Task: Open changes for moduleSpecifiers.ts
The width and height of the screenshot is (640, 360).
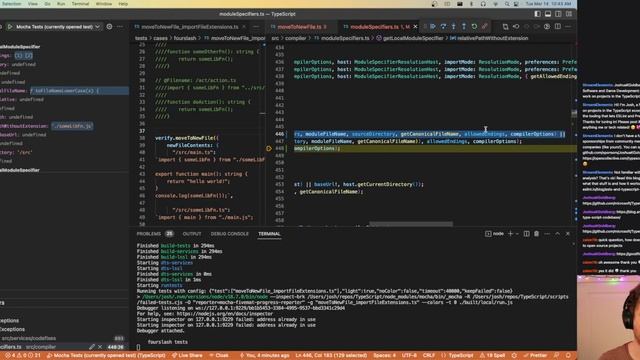Action: click(x=505, y=27)
